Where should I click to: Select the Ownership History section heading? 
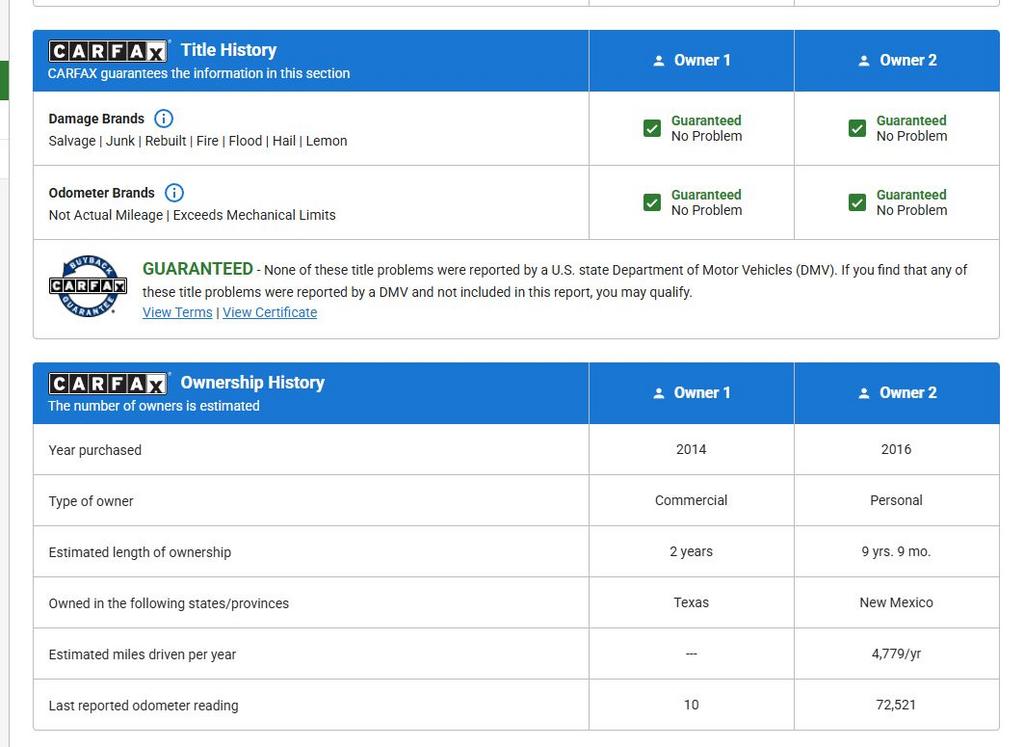click(252, 382)
